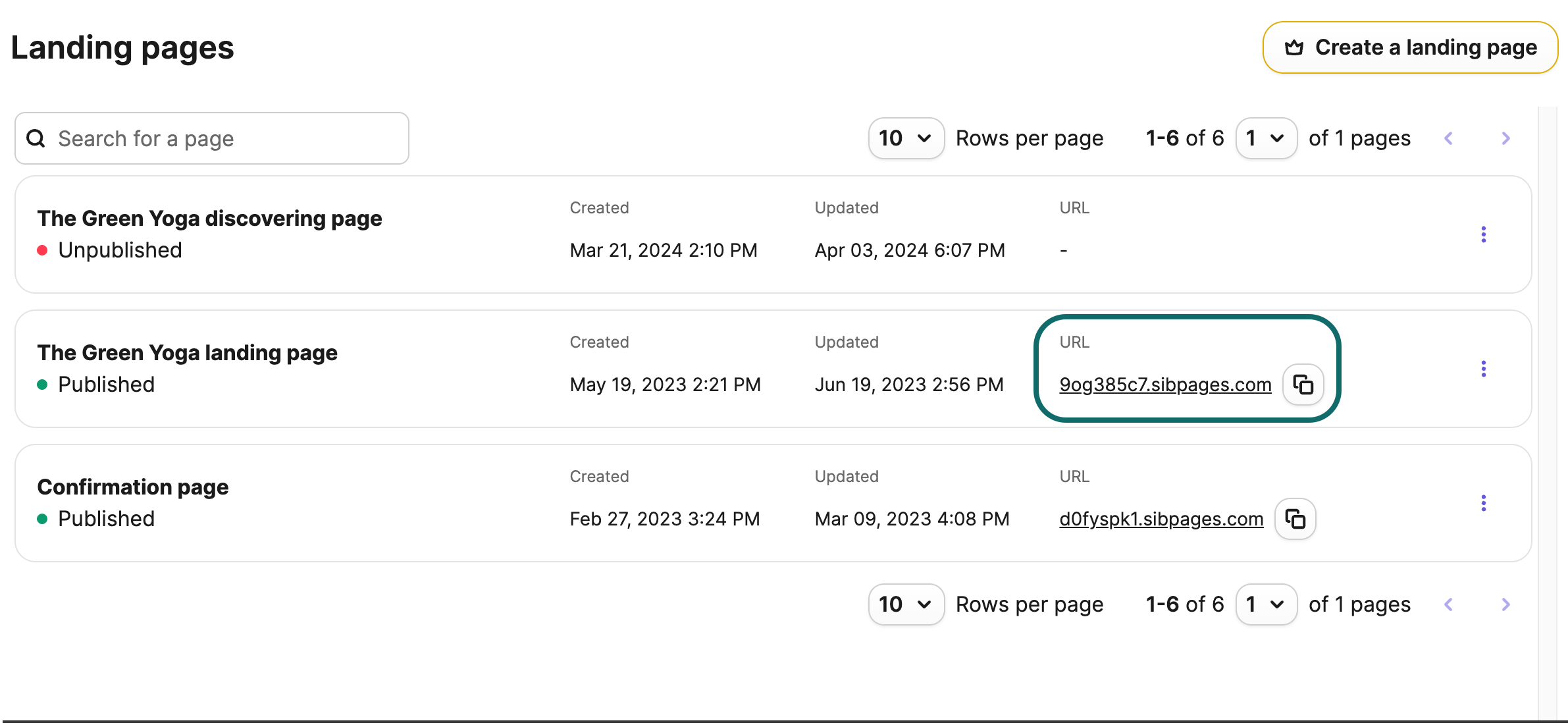Click updated date Mar 09, 2023 4:08 PM

pos(912,519)
